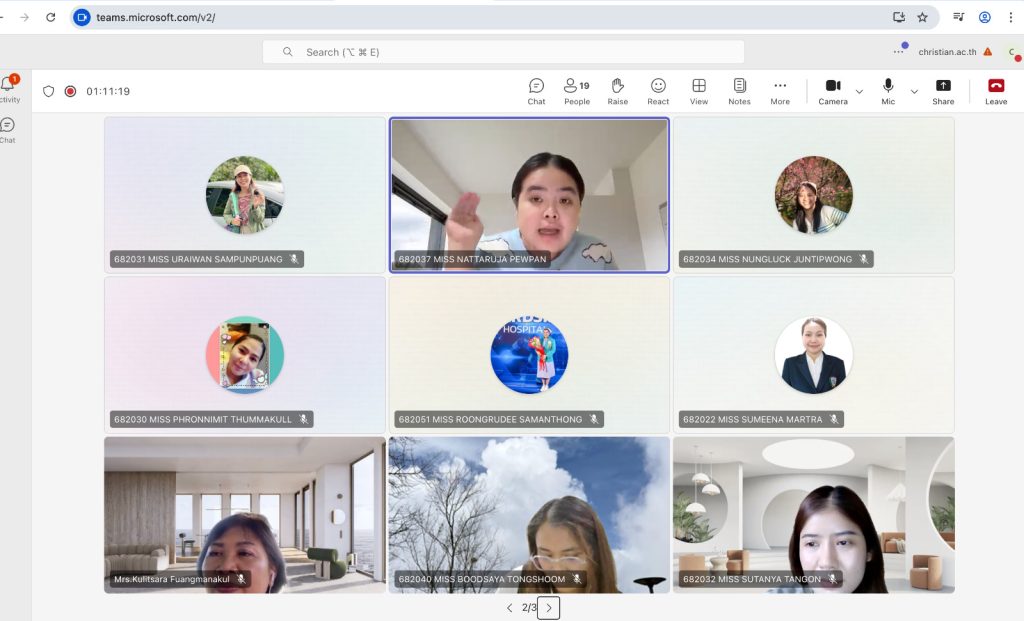This screenshot has width=1024, height=621.
Task: Click the shield meeting security icon
Action: point(48,91)
